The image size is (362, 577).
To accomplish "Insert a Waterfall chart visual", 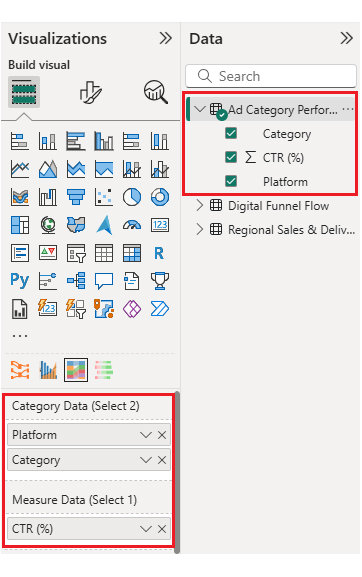I will (x=48, y=197).
